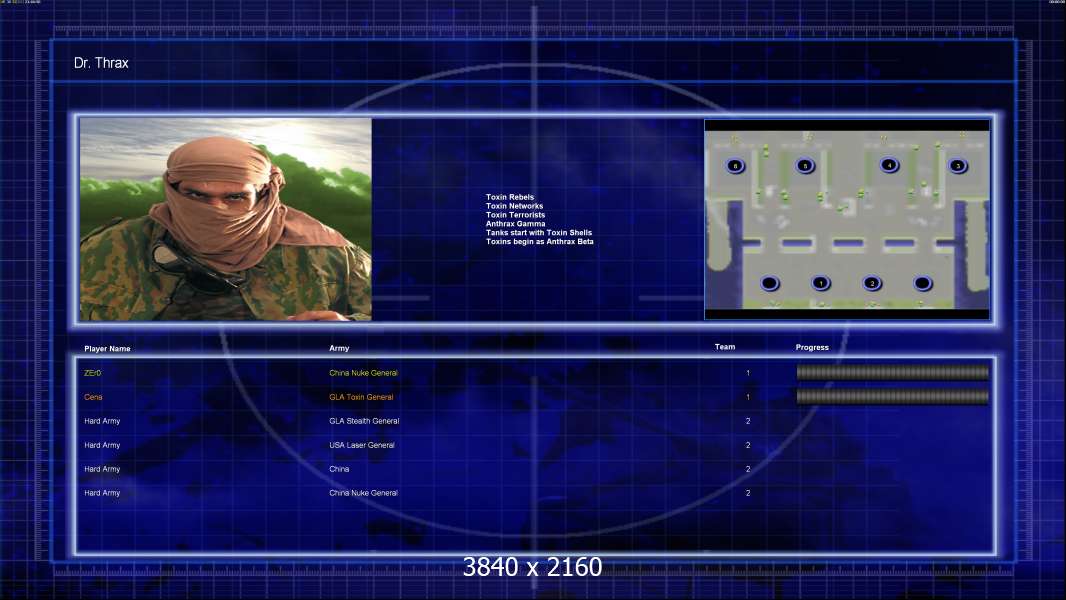
Task: Click start position marker 1 on minimap
Action: point(821,283)
